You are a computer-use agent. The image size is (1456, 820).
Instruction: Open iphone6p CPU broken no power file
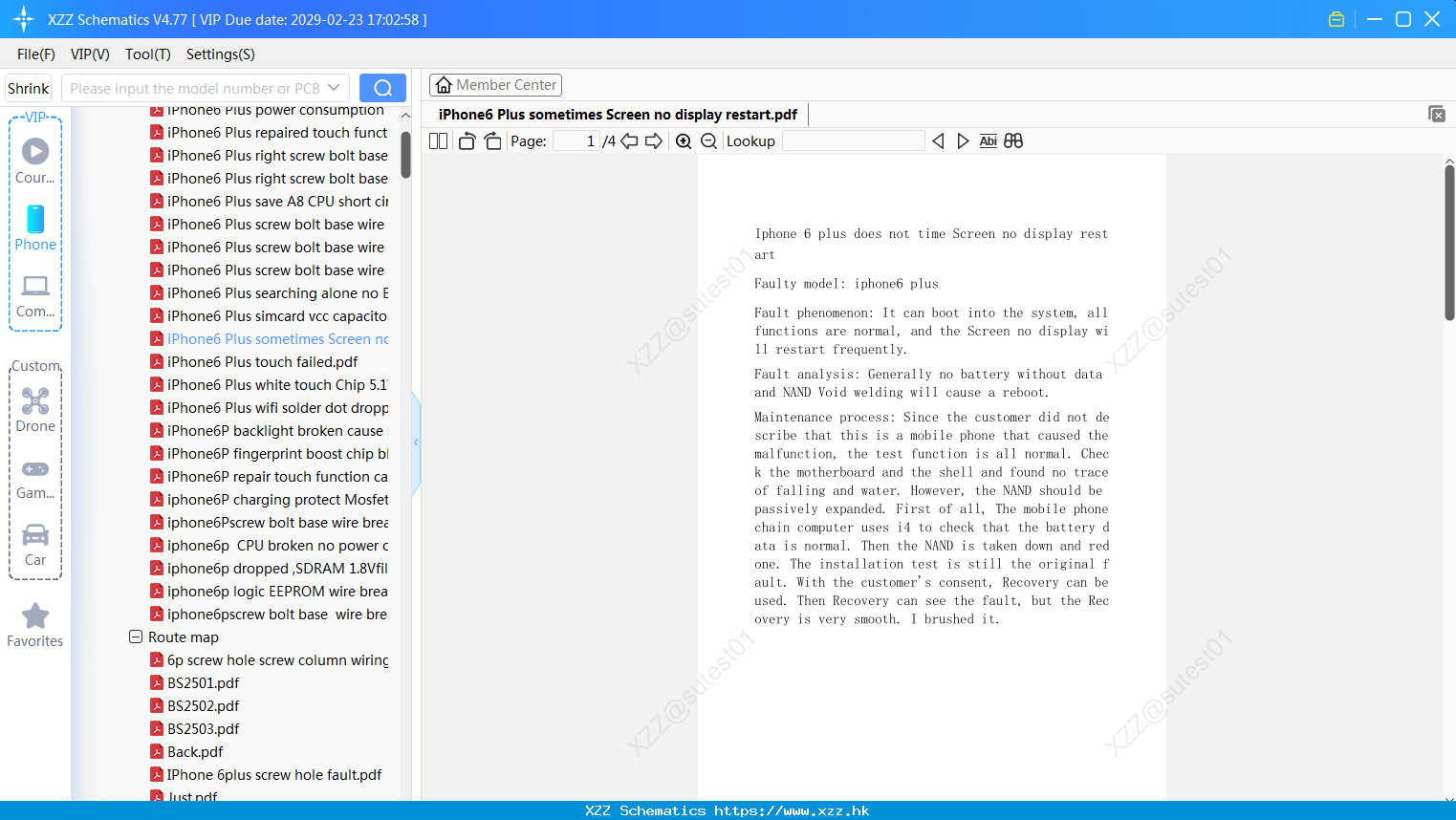pyautogui.click(x=270, y=545)
